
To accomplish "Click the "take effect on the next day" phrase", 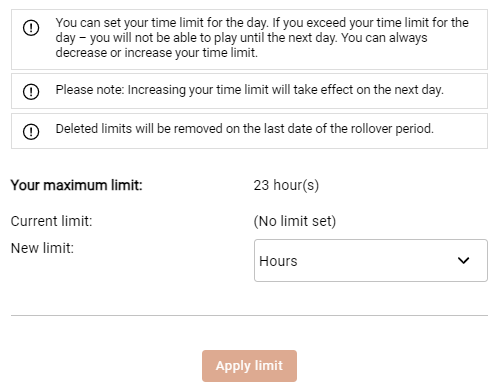I will point(368,90).
